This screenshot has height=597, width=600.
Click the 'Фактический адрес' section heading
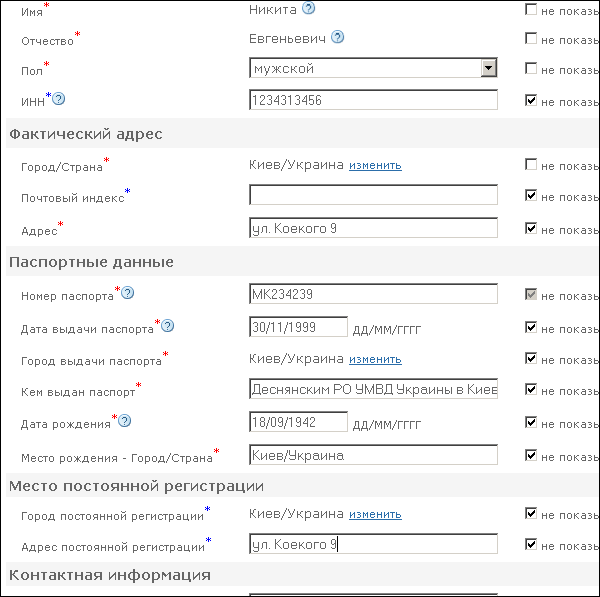(x=86, y=134)
